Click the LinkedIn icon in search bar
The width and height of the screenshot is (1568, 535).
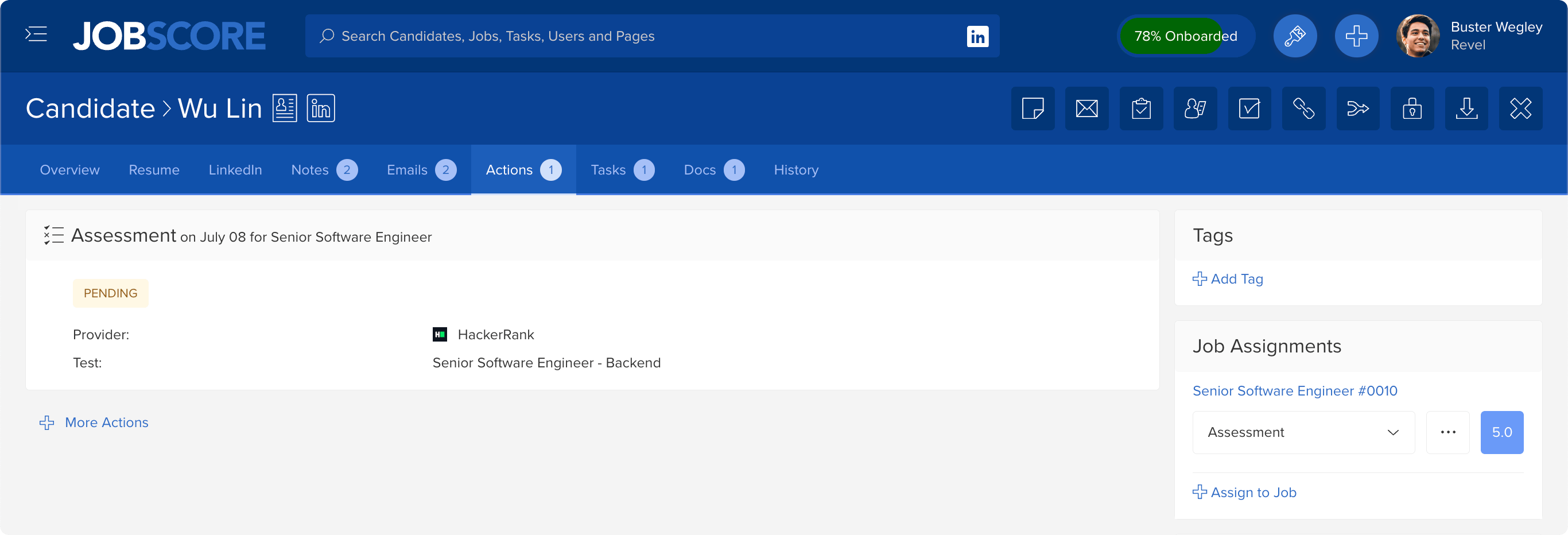977,37
